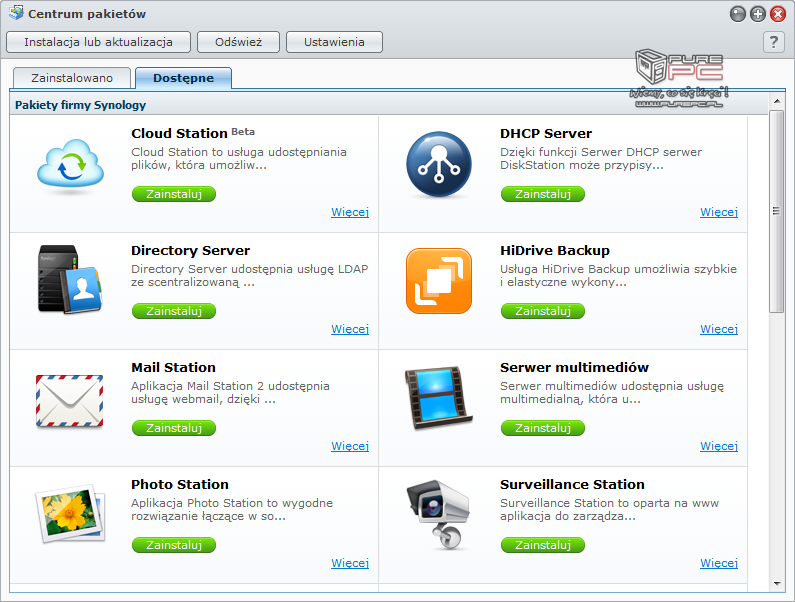Click the Centrum pakietów title bar icon

[x=16, y=13]
